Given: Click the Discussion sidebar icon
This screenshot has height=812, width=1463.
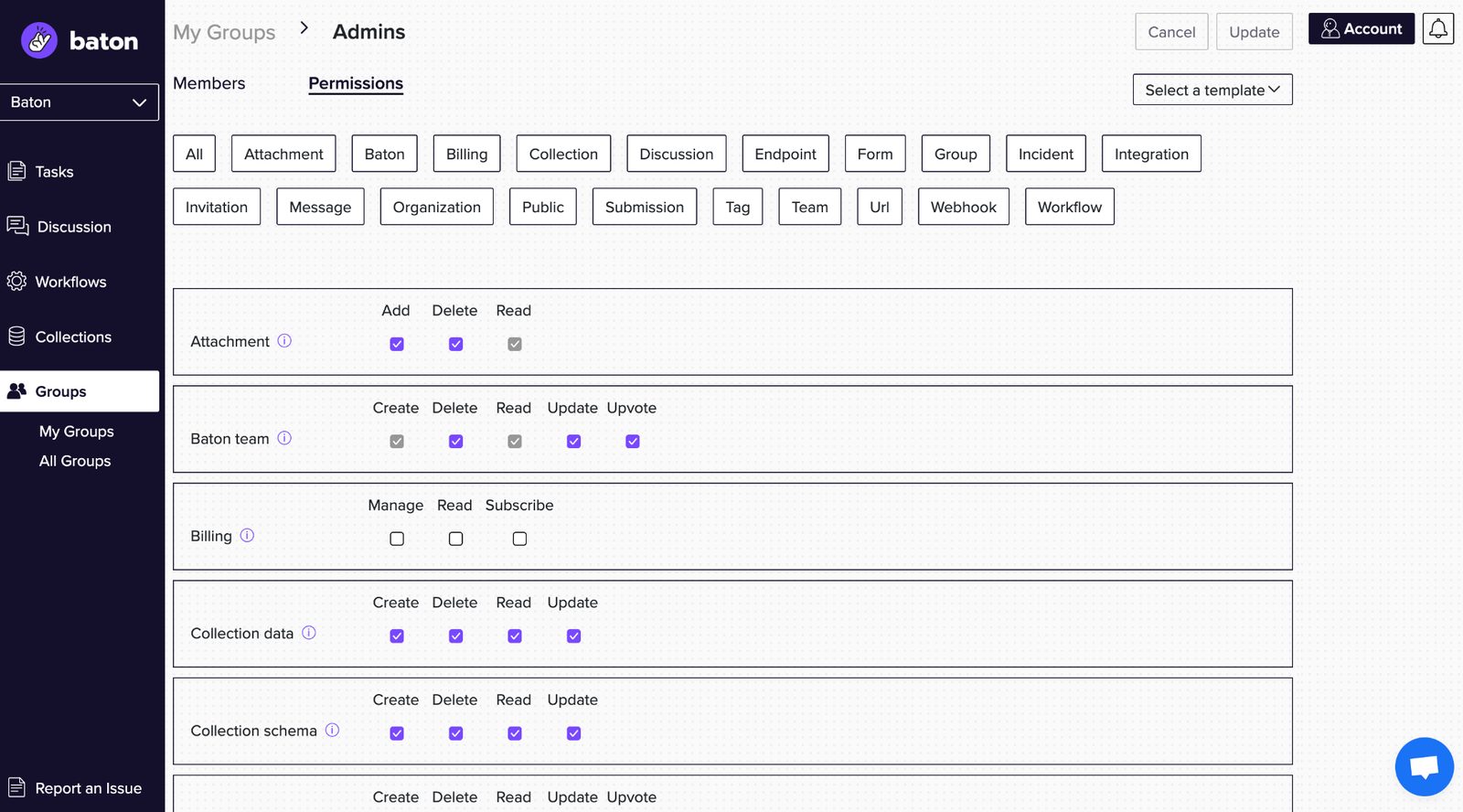Looking at the screenshot, I should point(17,226).
